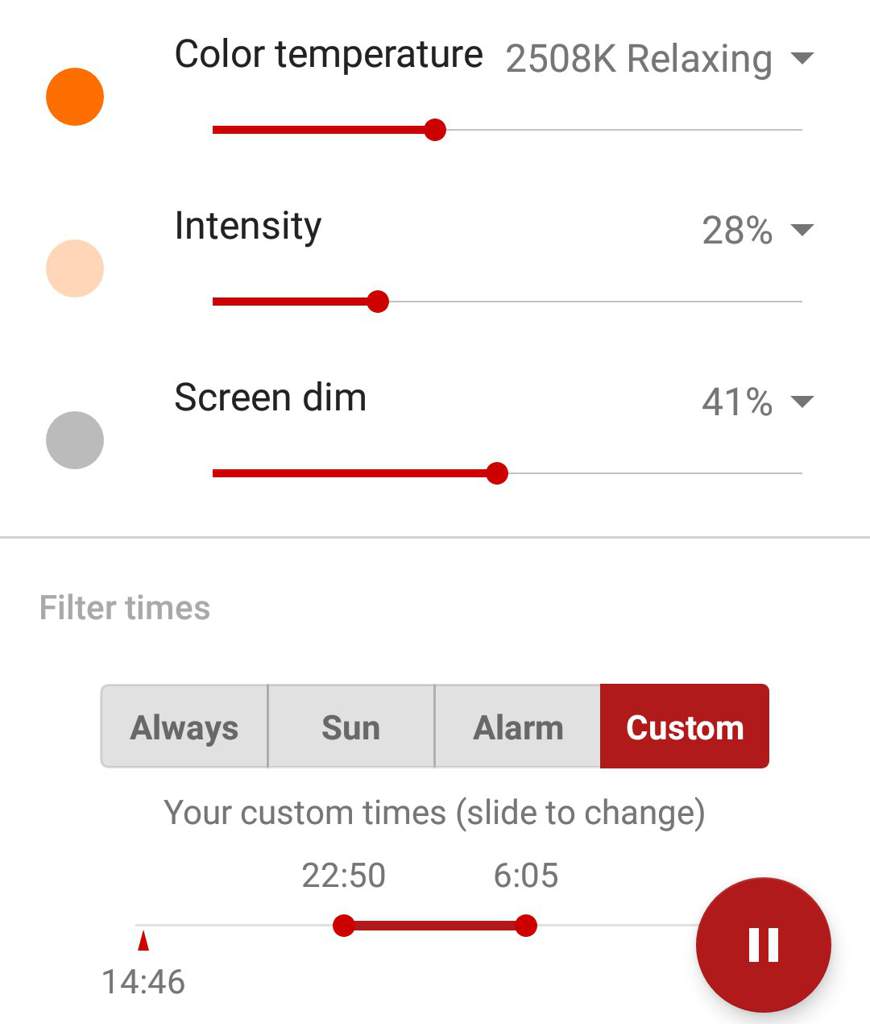Click the Intensity slider handle

pyautogui.click(x=378, y=302)
